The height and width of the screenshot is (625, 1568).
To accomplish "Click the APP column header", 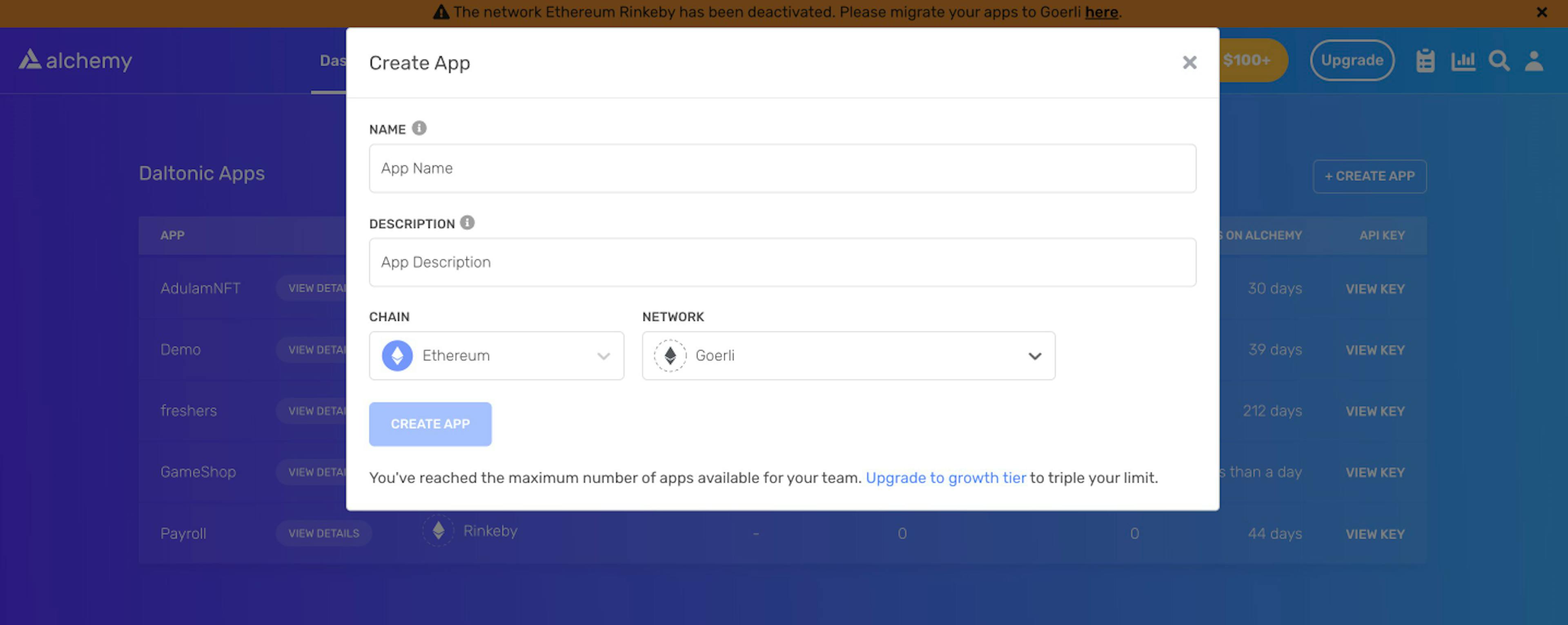I will tap(172, 235).
